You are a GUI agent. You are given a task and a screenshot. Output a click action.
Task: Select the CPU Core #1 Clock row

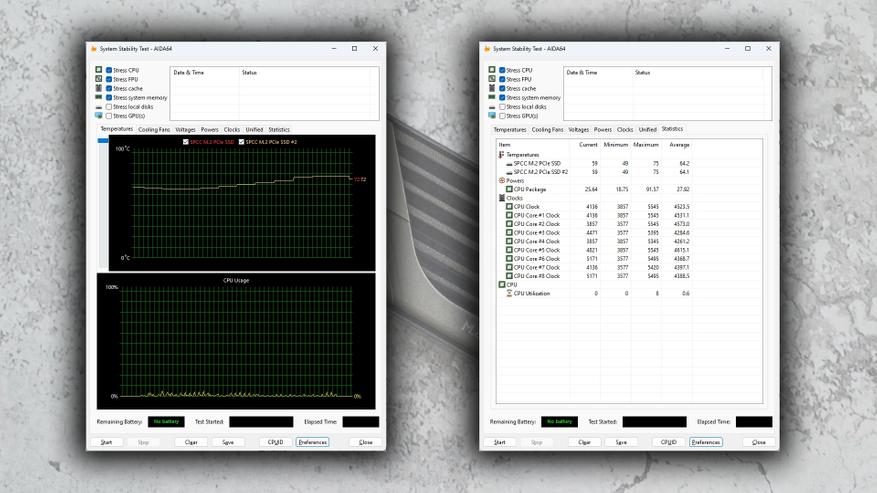[594, 215]
